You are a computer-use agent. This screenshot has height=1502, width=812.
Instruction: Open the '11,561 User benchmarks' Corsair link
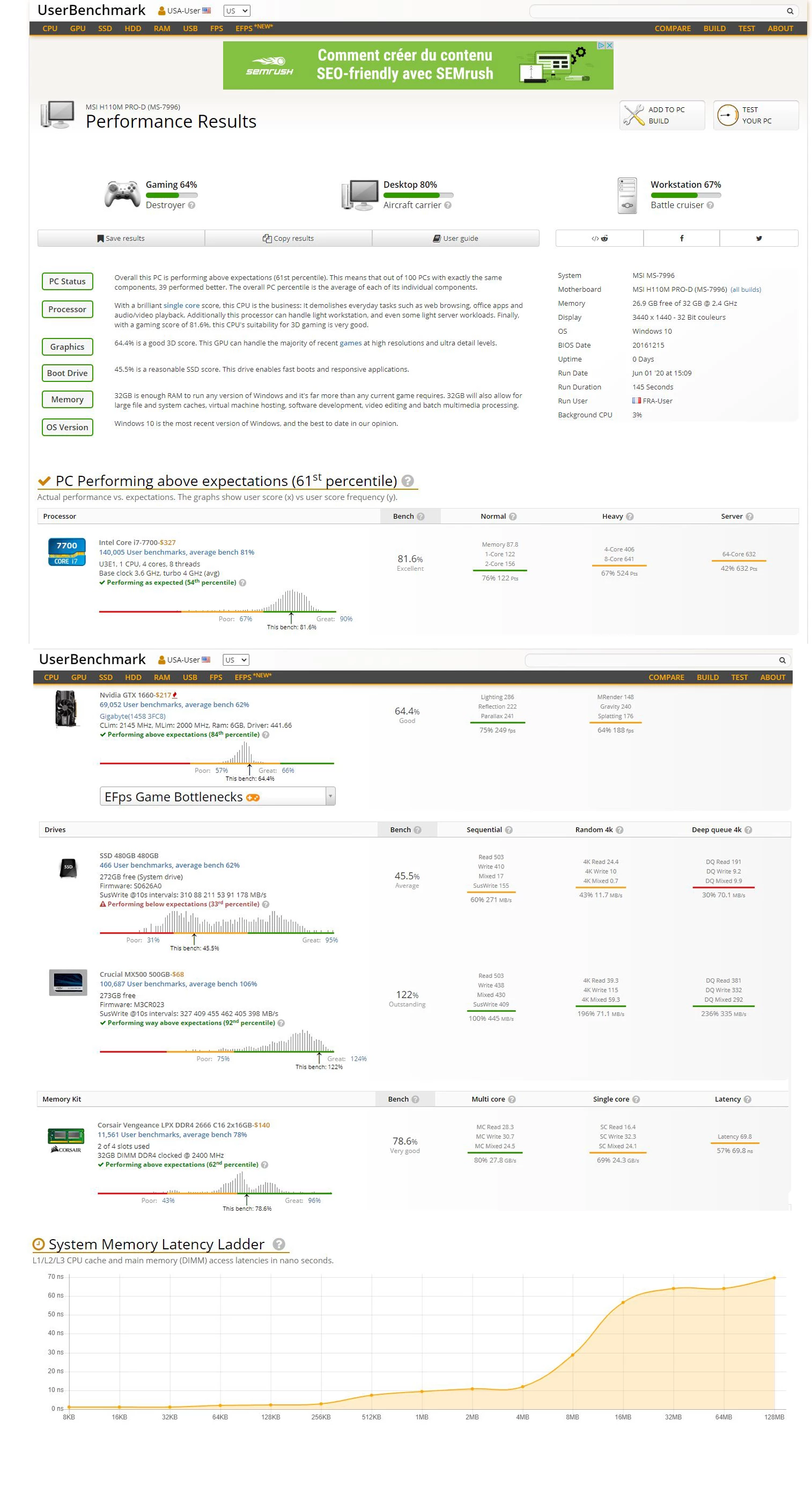[172, 1135]
